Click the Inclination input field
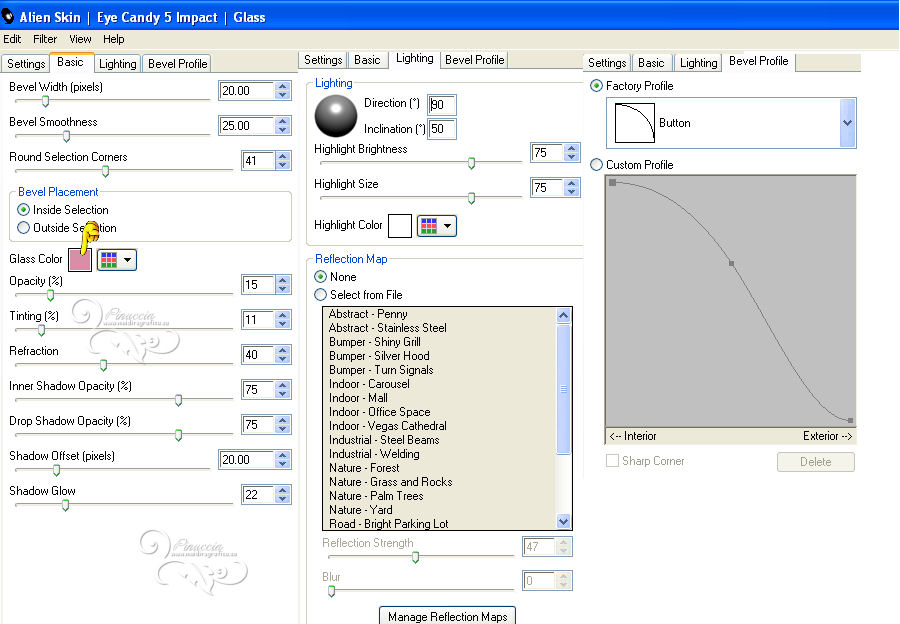Screen dimensions: 900x624 pos(442,129)
